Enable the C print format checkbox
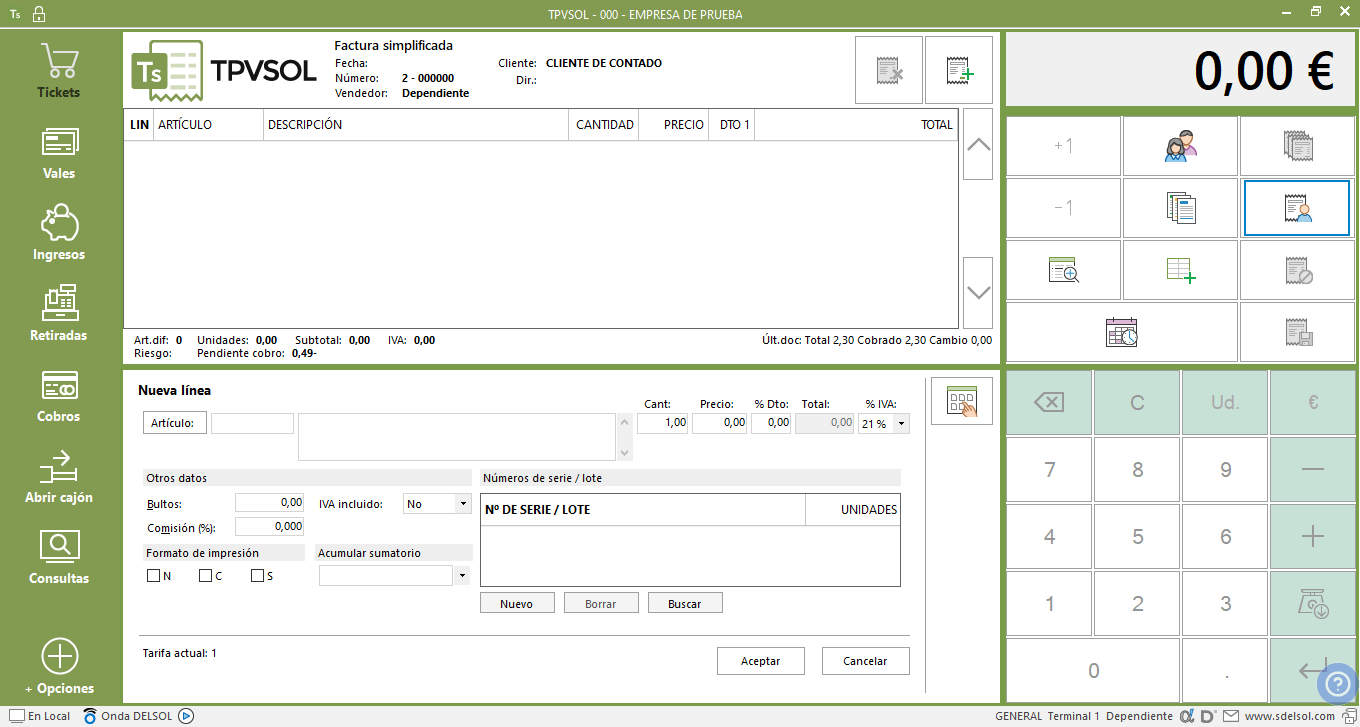 205,576
